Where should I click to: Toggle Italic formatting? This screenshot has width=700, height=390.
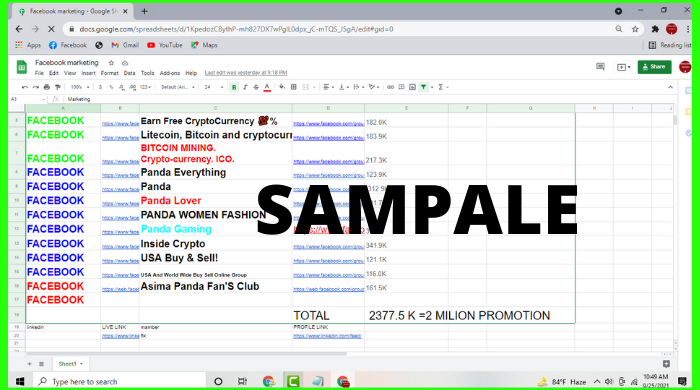[x=245, y=87]
